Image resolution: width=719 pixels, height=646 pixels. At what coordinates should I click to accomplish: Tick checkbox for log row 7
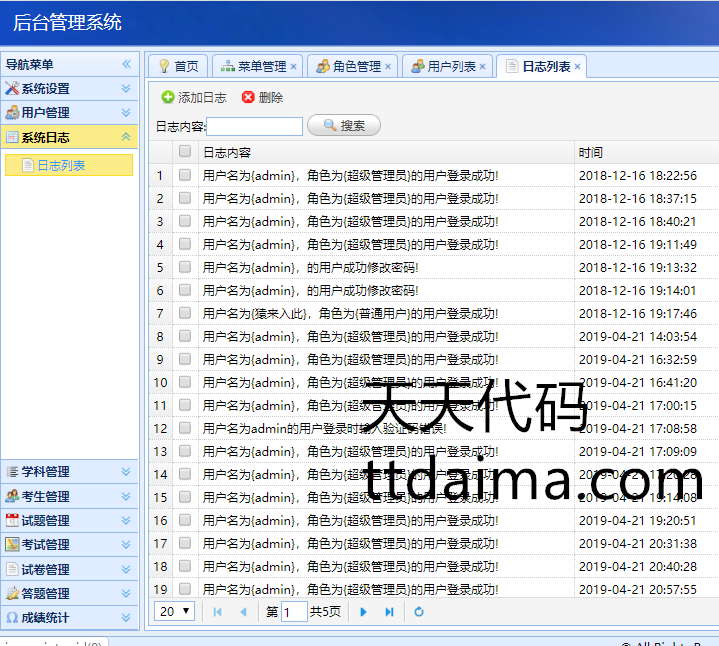(185, 313)
